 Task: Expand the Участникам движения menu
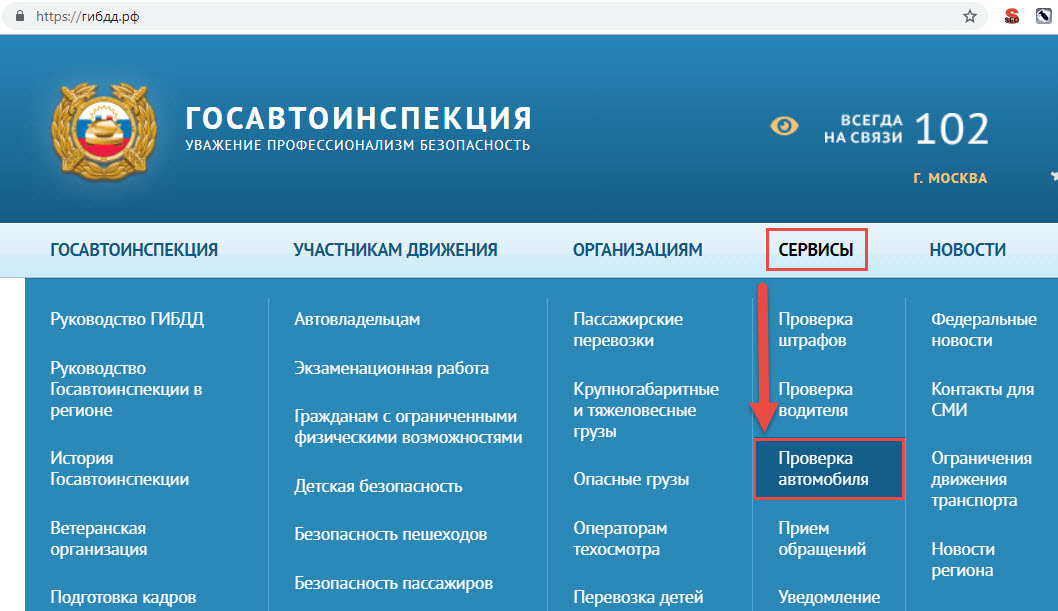pyautogui.click(x=395, y=250)
